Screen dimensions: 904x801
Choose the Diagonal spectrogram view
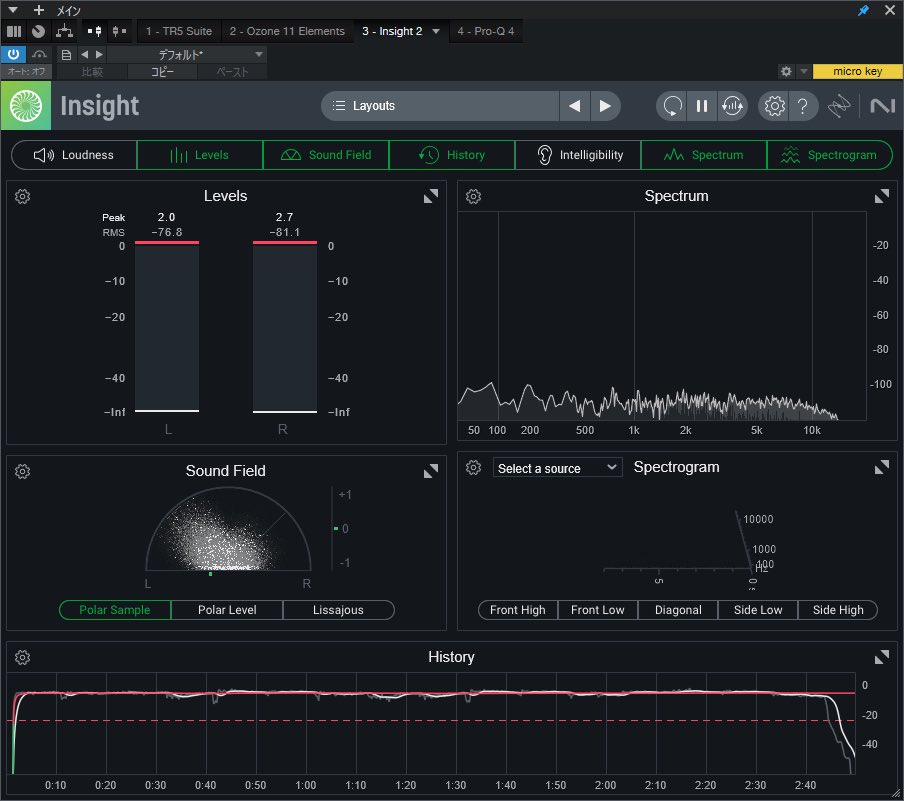point(677,610)
